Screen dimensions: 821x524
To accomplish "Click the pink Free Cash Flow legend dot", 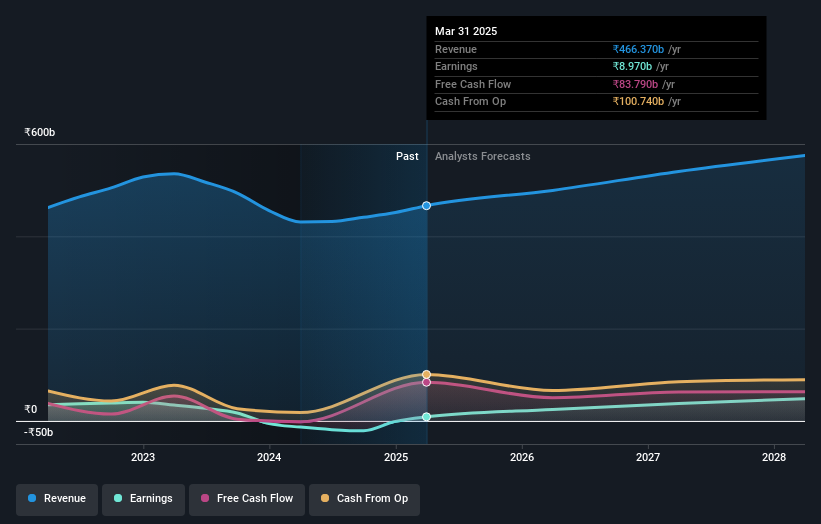I will pos(205,498).
